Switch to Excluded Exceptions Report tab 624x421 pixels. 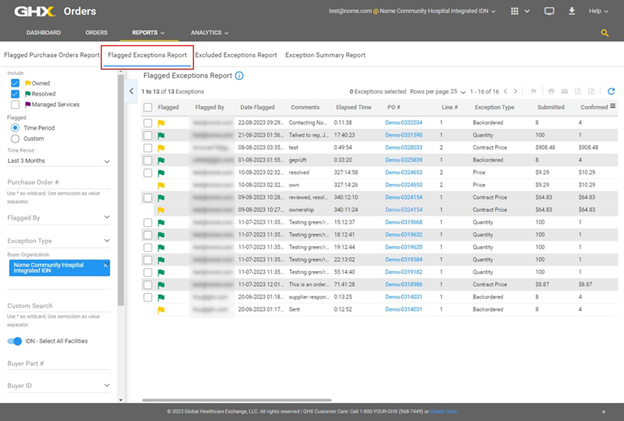tap(236, 55)
